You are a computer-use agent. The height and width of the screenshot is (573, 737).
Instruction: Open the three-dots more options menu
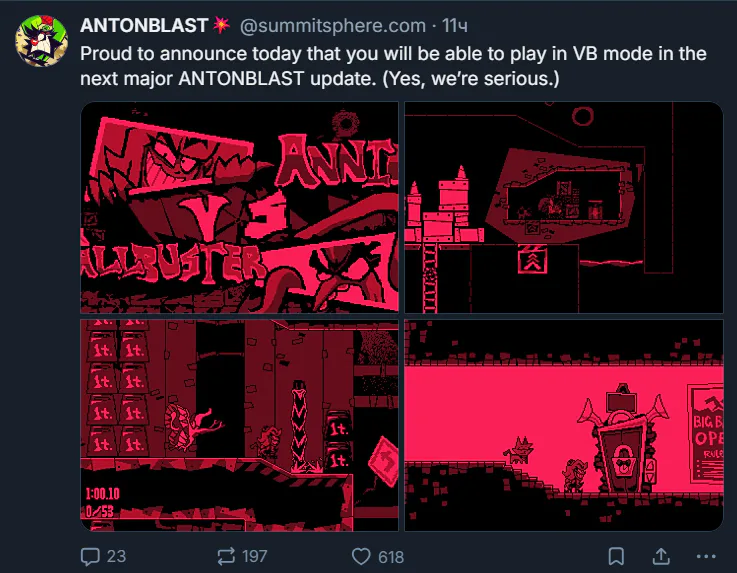[706, 557]
